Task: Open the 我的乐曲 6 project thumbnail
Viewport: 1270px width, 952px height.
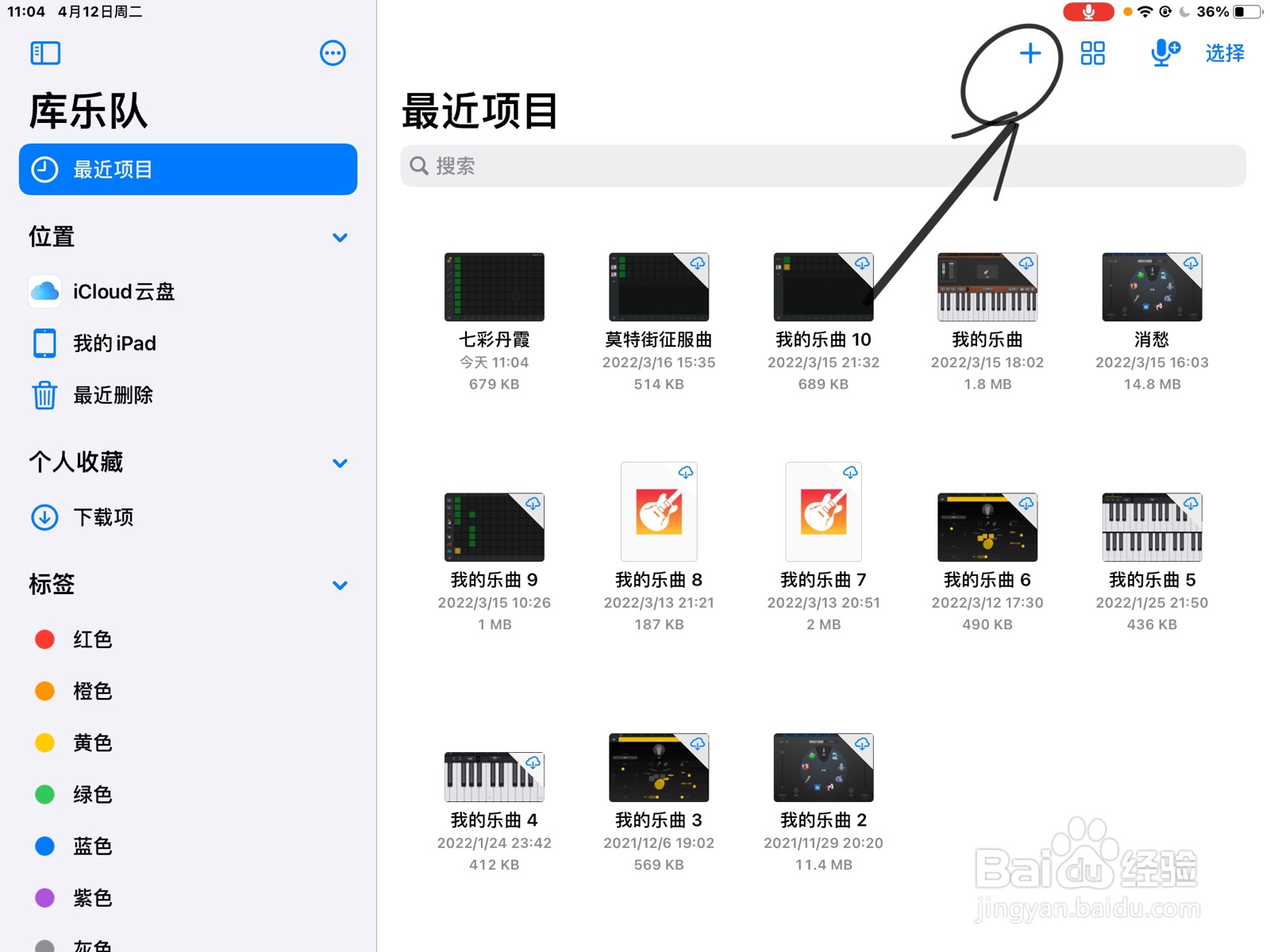Action: point(987,526)
